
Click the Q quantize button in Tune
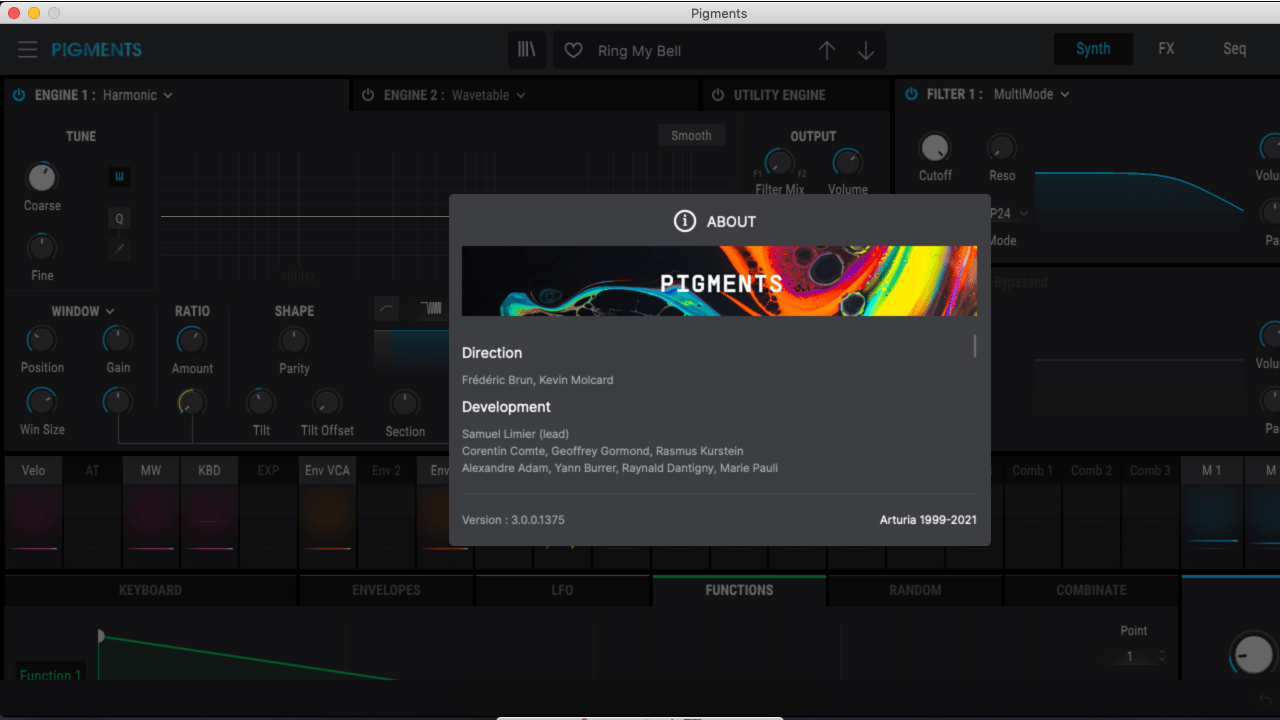coord(119,218)
